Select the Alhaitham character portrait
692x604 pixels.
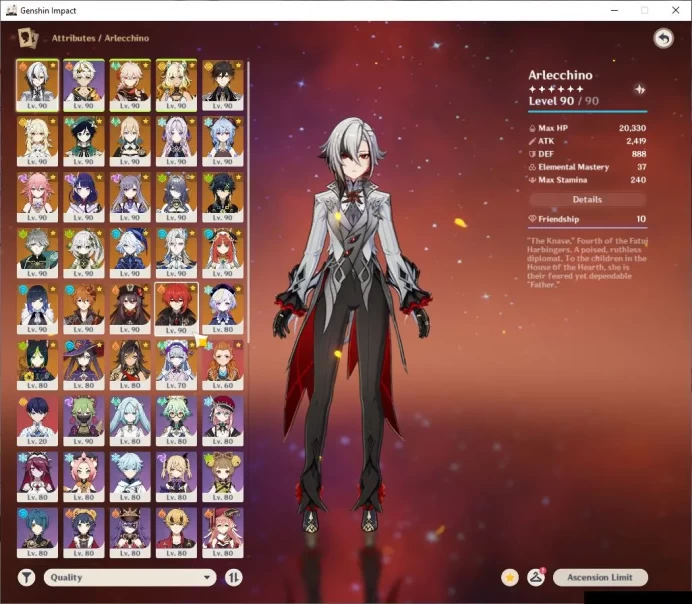(38, 253)
